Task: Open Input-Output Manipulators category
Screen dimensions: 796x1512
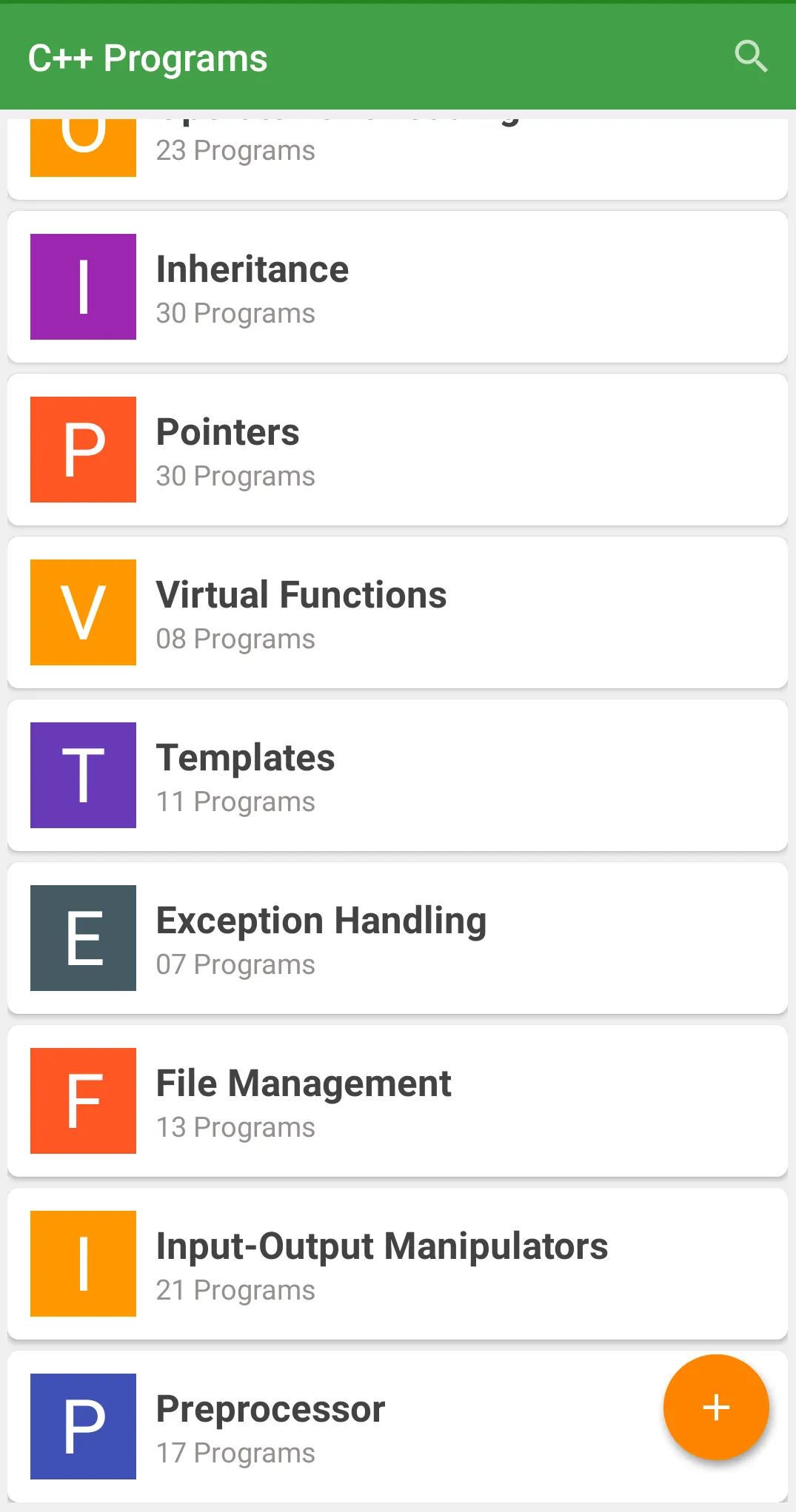Action: [x=398, y=1264]
